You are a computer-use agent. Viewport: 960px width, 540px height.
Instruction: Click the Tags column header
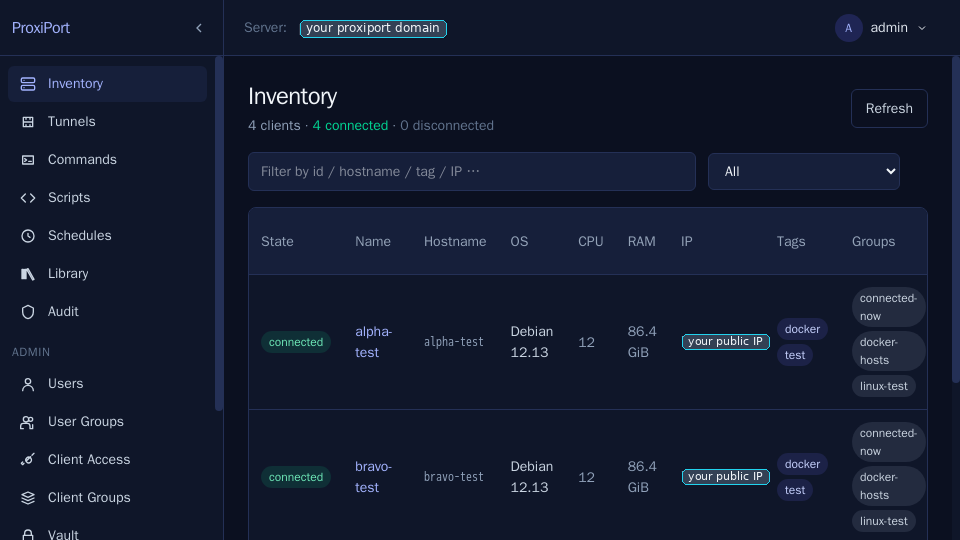point(791,241)
